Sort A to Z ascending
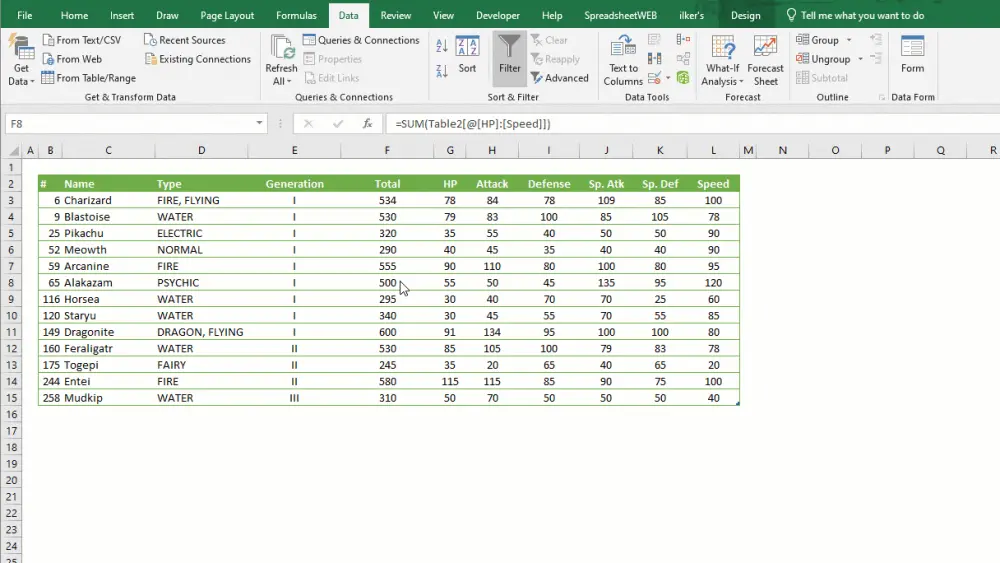 click(441, 46)
